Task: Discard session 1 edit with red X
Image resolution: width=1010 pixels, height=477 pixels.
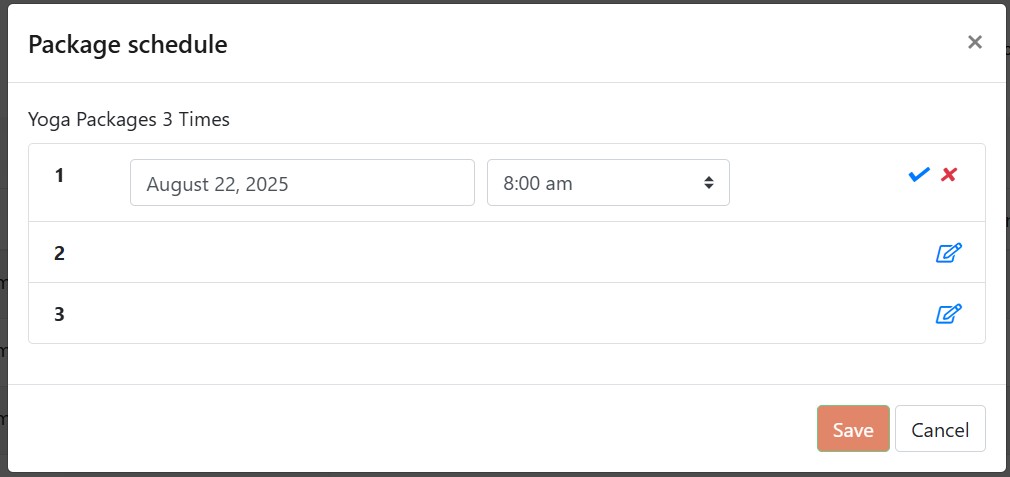Action: [949, 175]
